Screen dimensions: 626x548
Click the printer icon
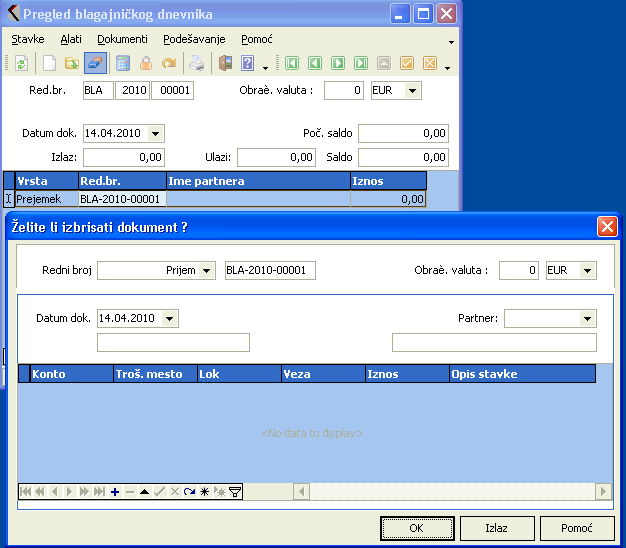[x=198, y=64]
